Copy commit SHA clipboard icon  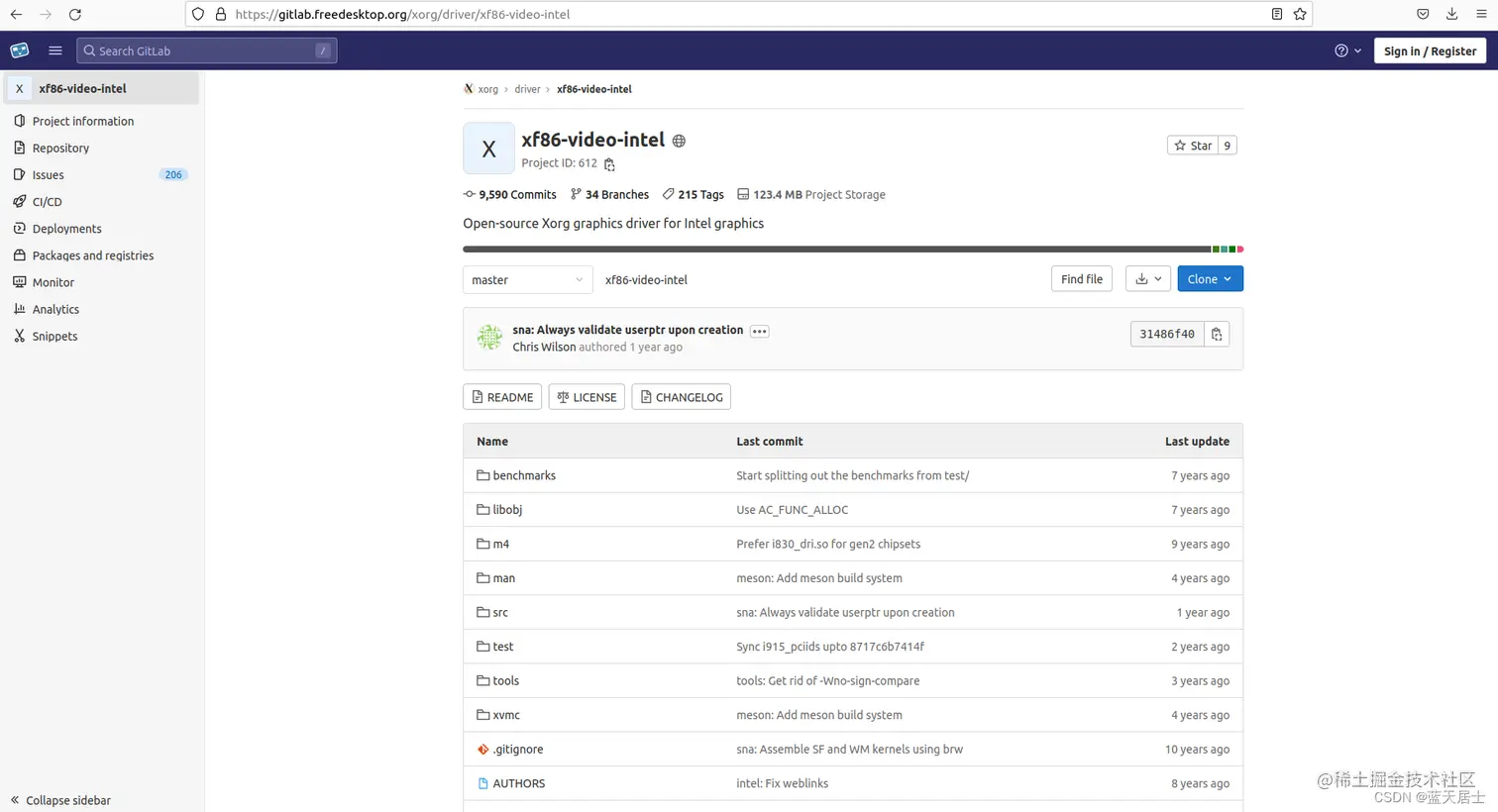coord(1217,335)
